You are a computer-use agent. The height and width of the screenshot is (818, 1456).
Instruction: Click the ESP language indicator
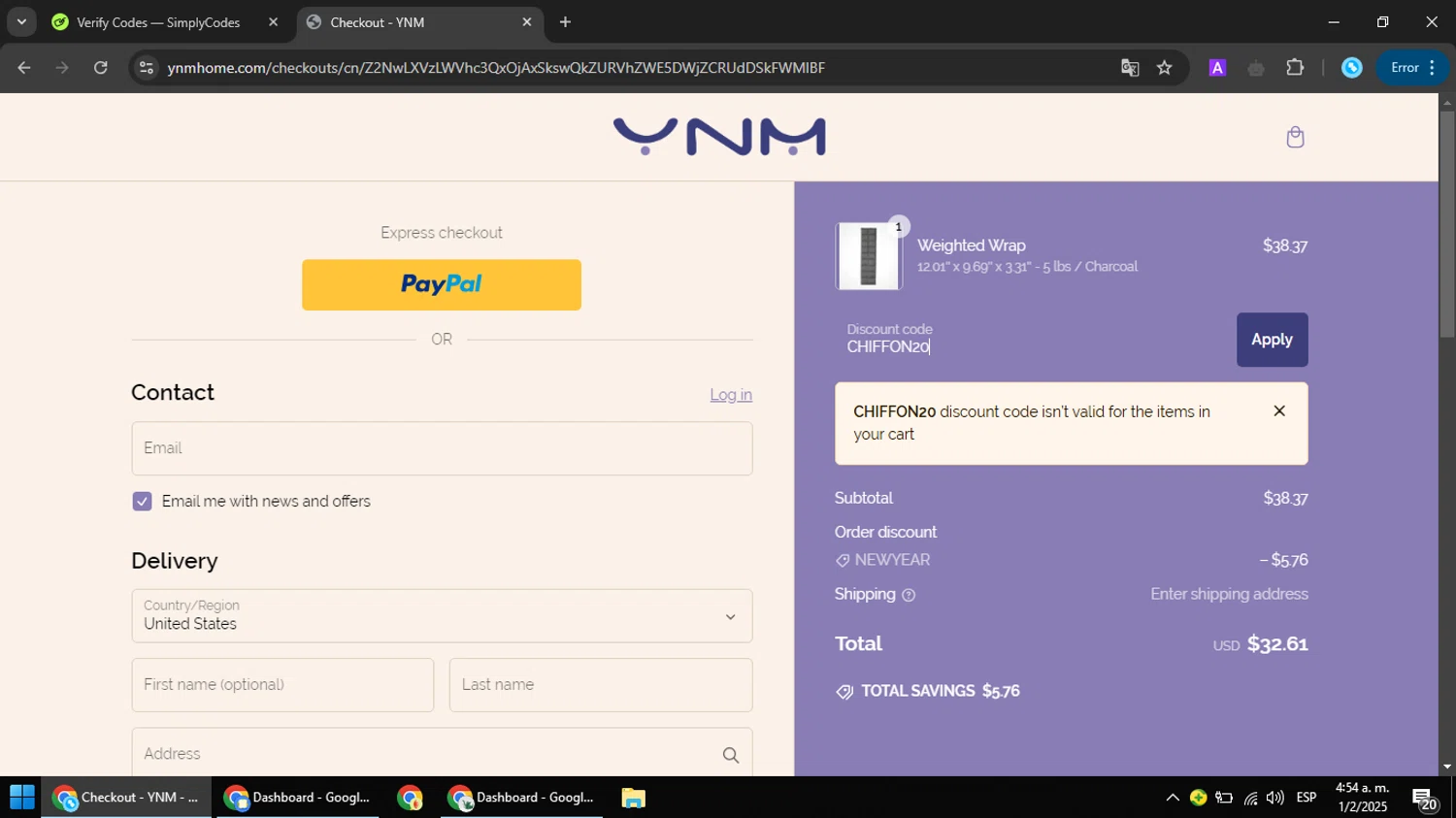(x=1307, y=798)
